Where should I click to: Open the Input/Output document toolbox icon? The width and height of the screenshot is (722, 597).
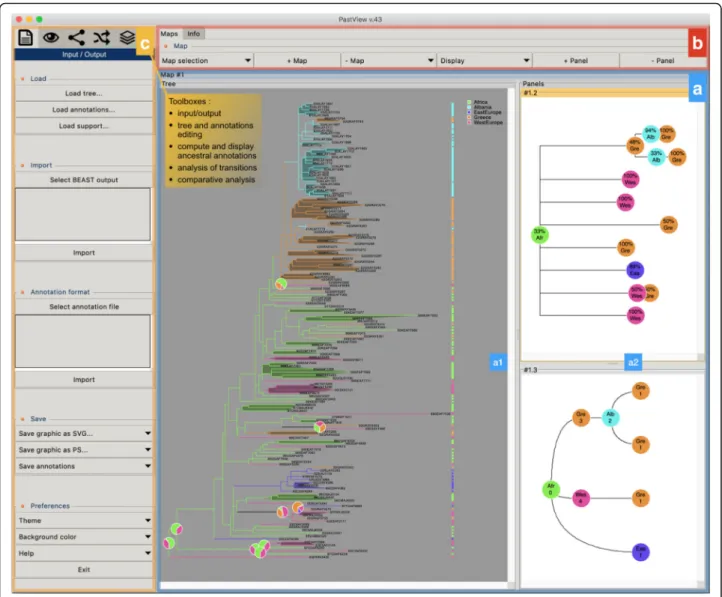tap(25, 37)
